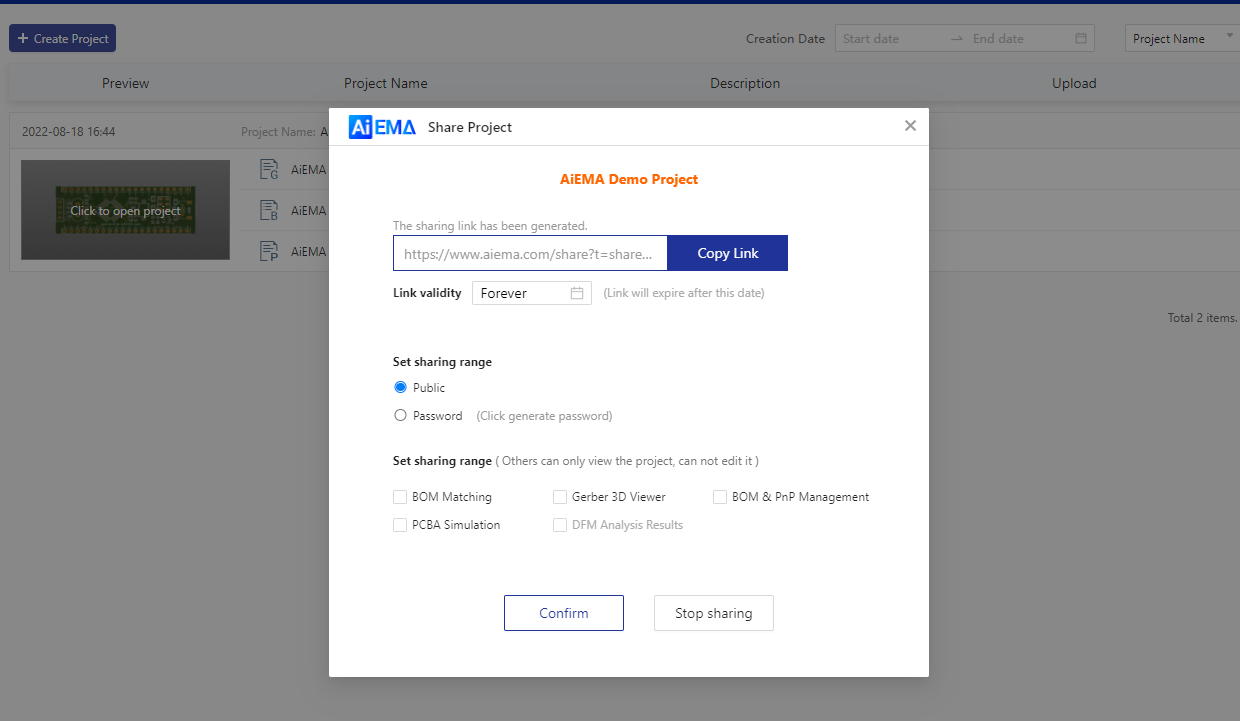
Task: Click the Preview column header
Action: (x=126, y=84)
